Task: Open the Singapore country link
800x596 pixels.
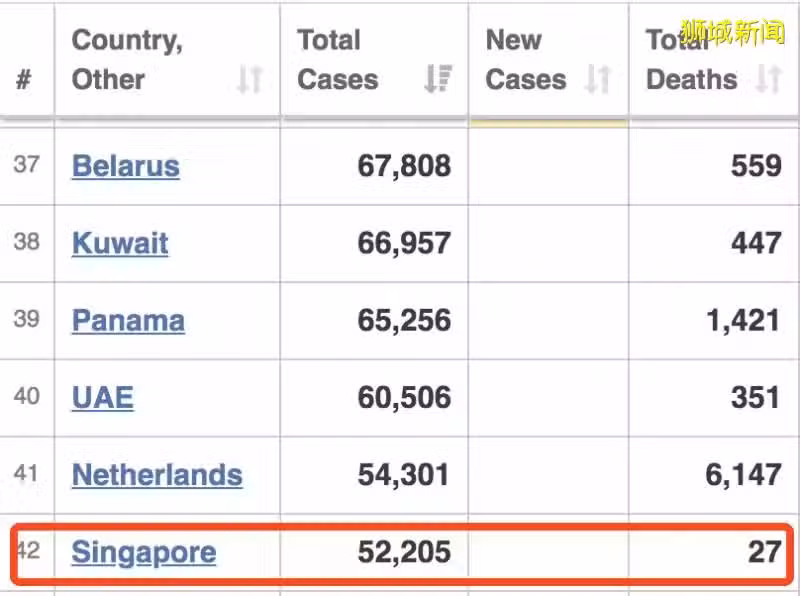Action: 144,553
